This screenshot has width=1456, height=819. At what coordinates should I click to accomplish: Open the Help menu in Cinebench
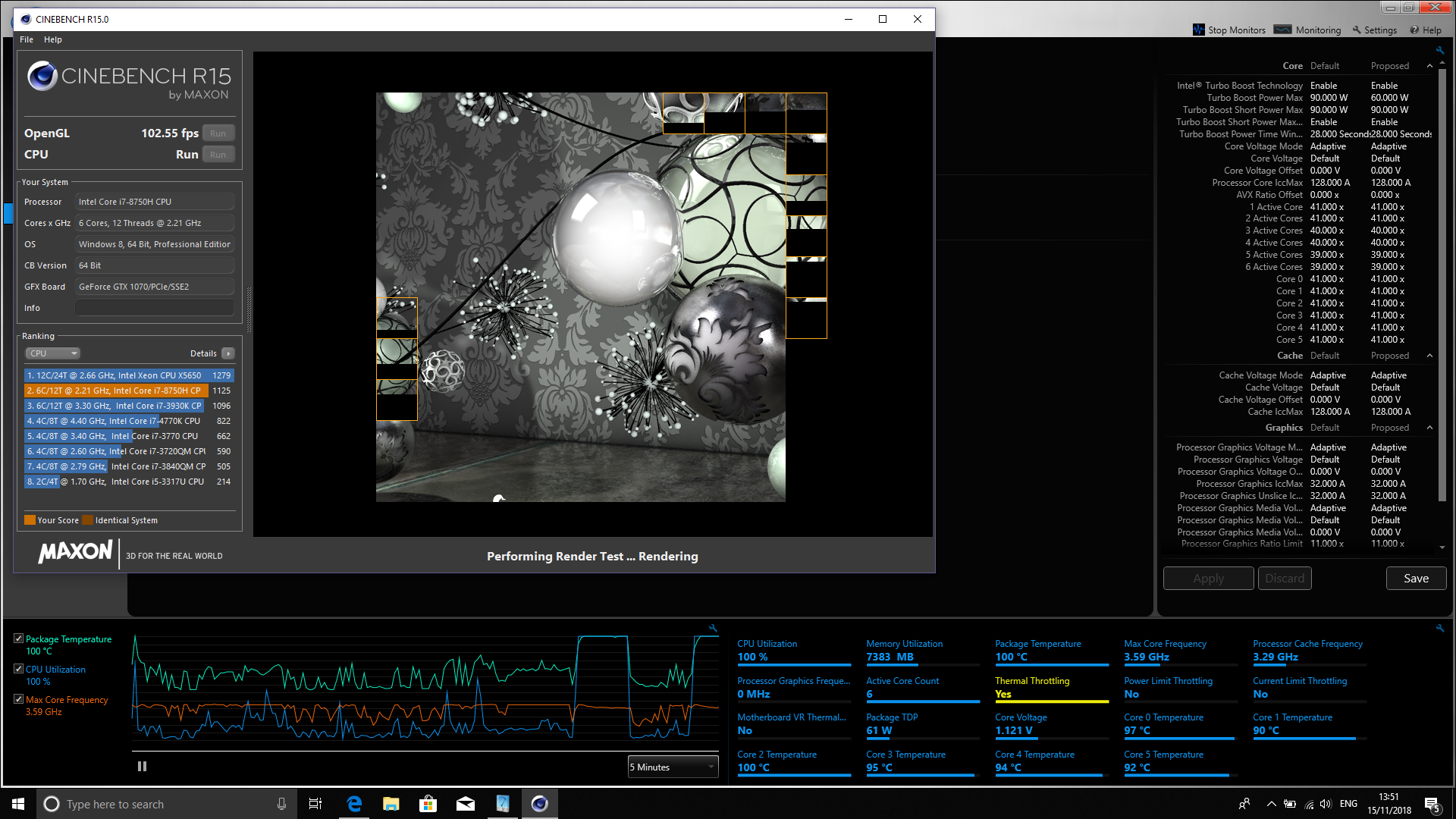click(x=53, y=39)
